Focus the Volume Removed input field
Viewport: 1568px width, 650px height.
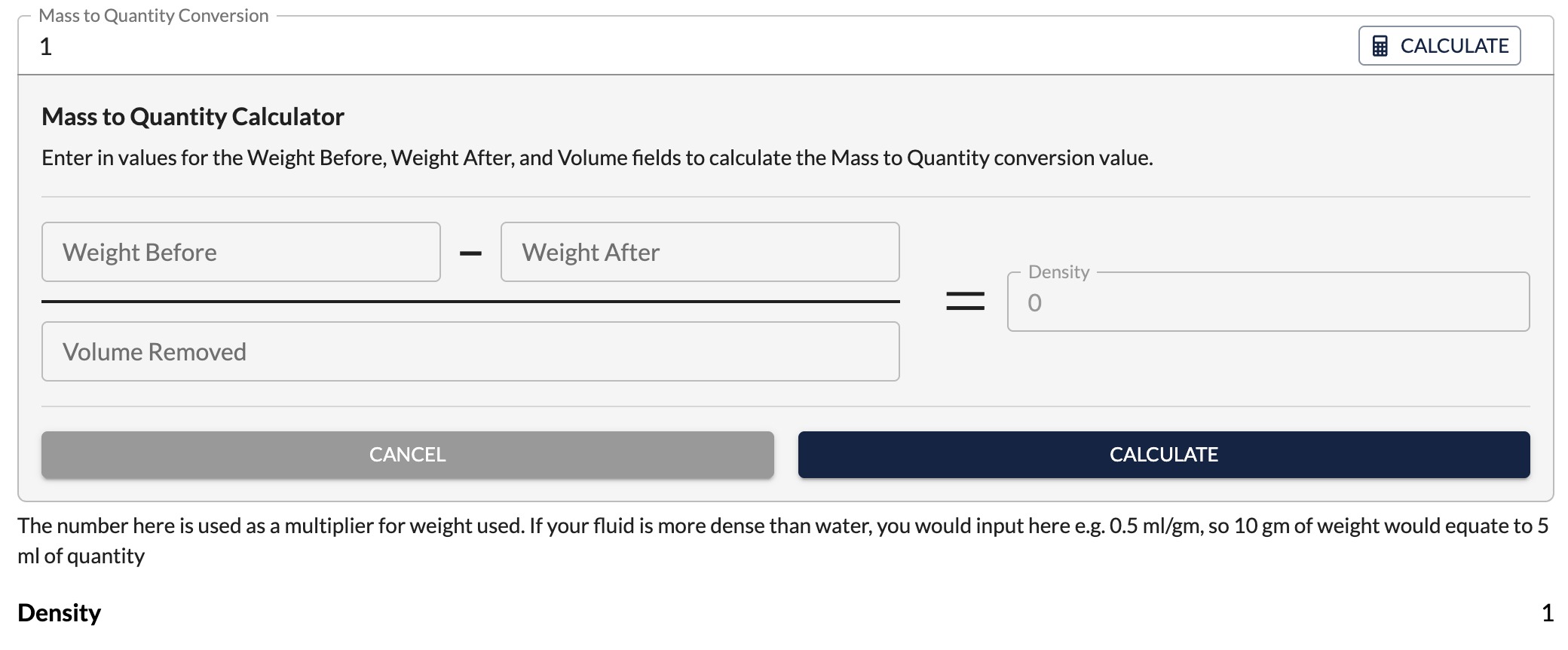click(470, 351)
